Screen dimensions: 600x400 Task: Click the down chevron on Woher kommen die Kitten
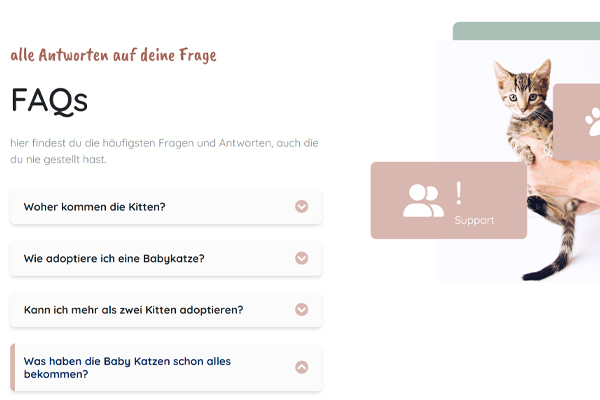302,207
